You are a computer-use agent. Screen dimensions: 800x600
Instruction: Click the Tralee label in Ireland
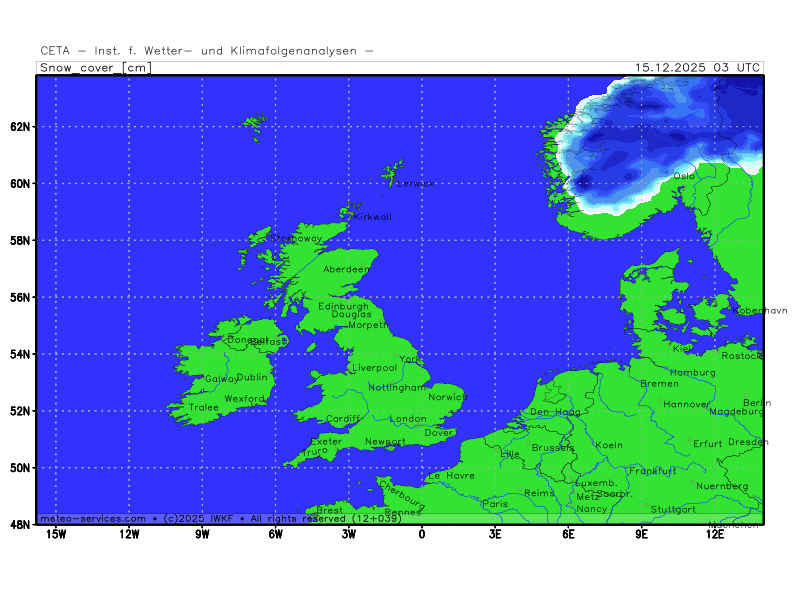click(204, 408)
